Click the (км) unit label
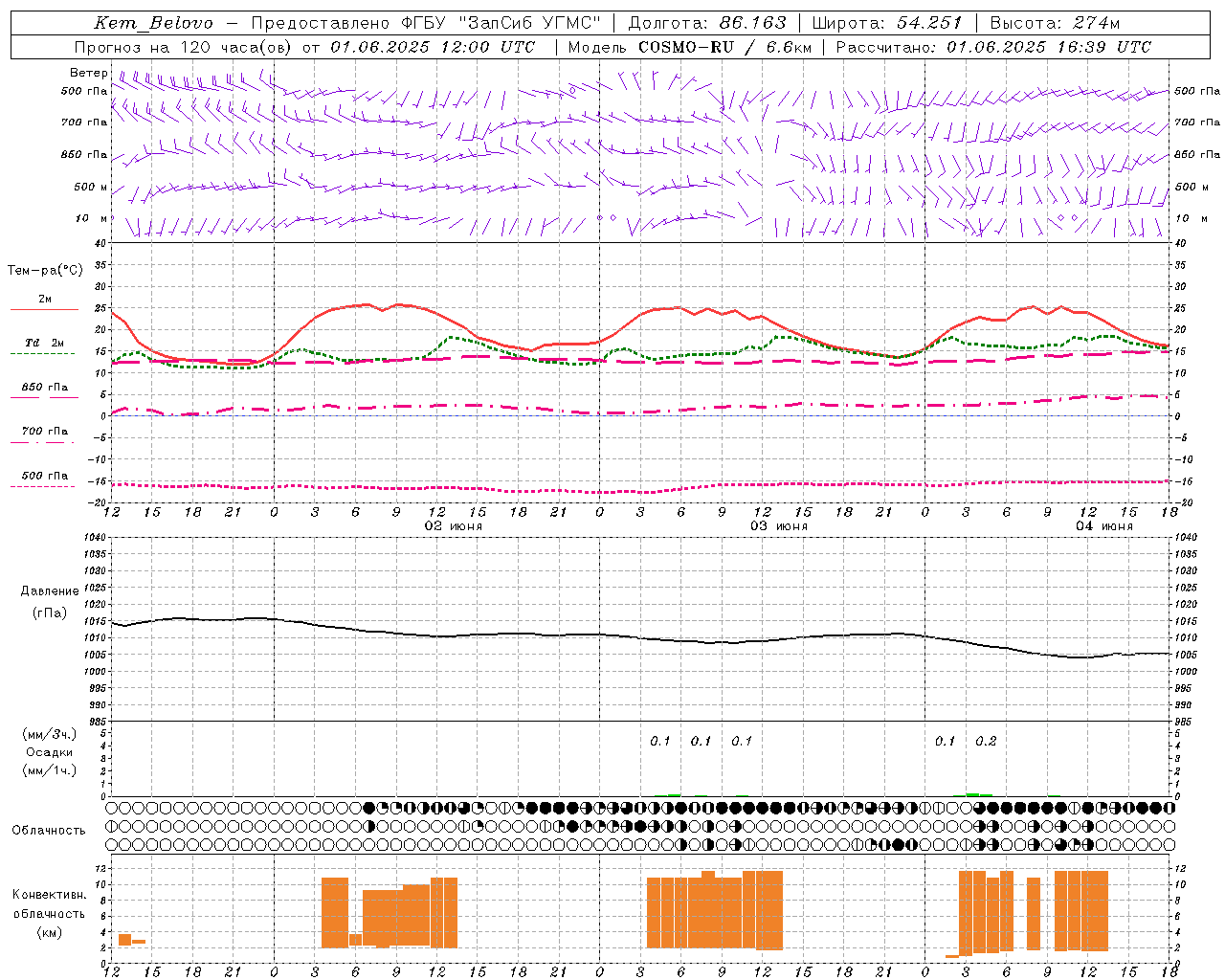Image resolution: width=1225 pixels, height=980 pixels. coord(49,932)
